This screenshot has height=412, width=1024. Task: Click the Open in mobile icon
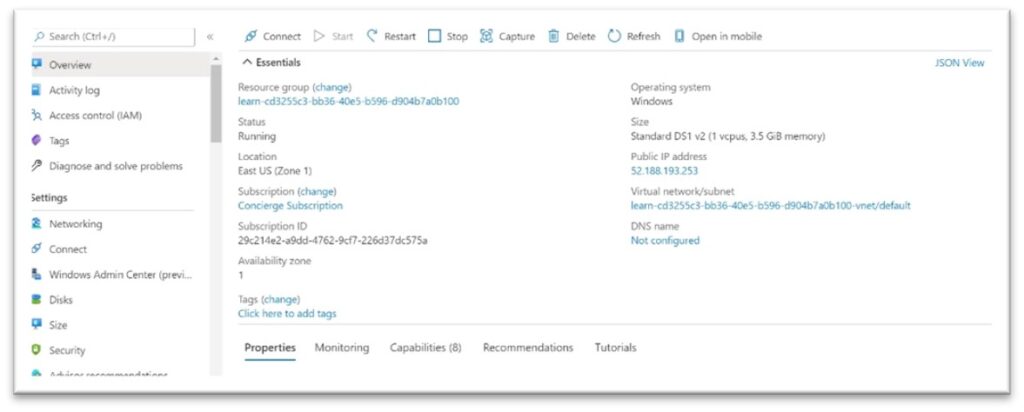click(679, 37)
